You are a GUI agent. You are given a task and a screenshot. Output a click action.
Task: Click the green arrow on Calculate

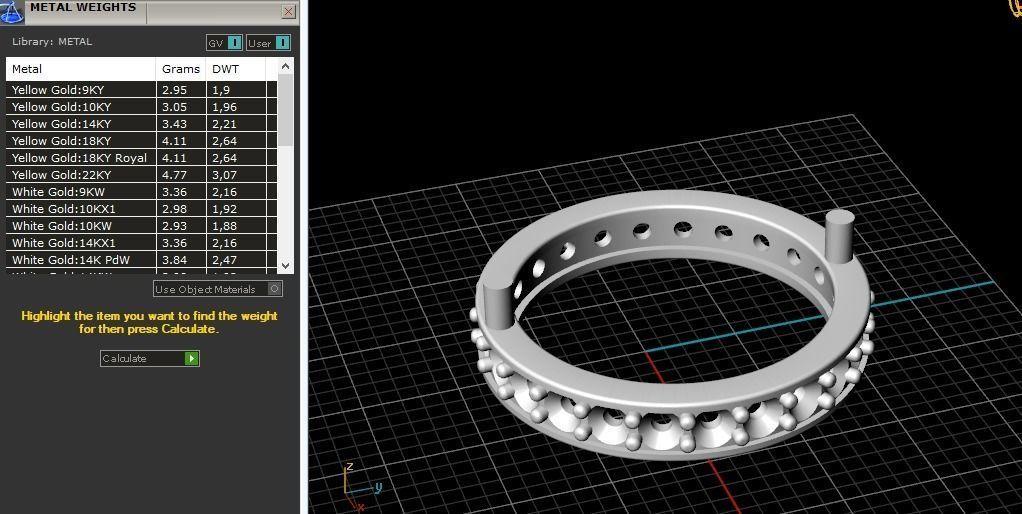click(x=191, y=358)
